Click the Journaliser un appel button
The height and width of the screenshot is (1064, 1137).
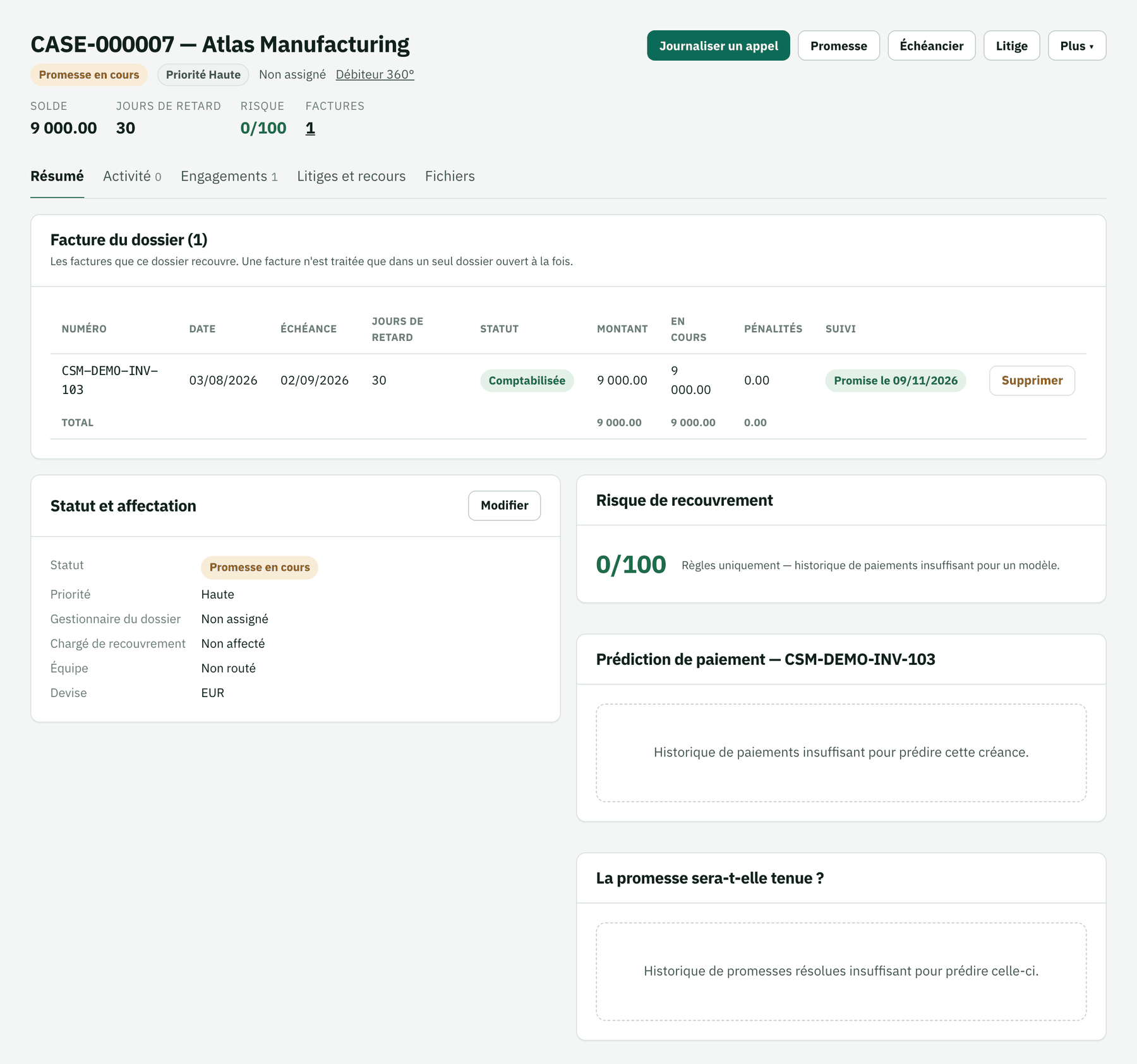click(718, 45)
